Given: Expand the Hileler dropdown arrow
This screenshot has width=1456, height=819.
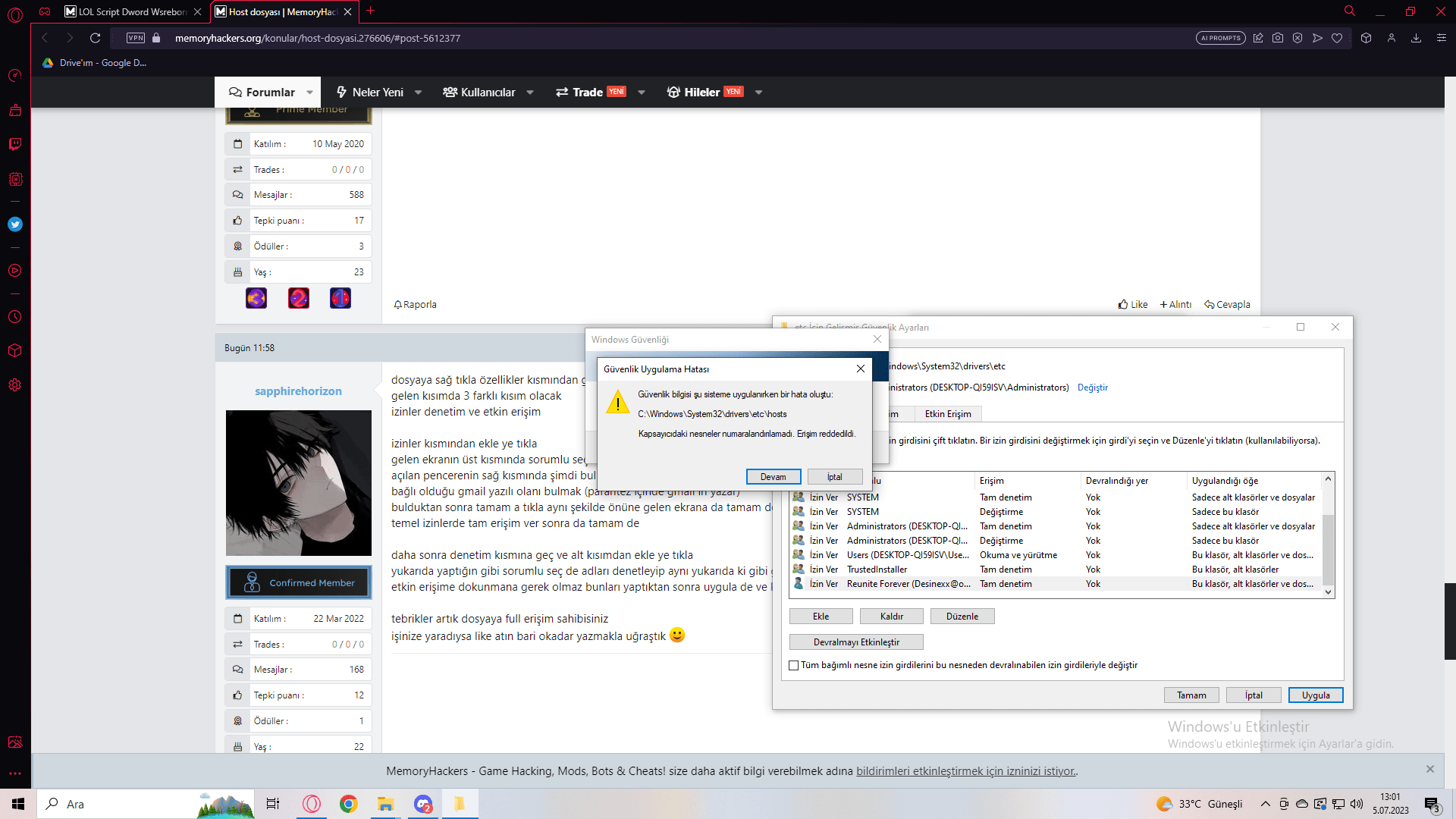Looking at the screenshot, I should [x=758, y=93].
